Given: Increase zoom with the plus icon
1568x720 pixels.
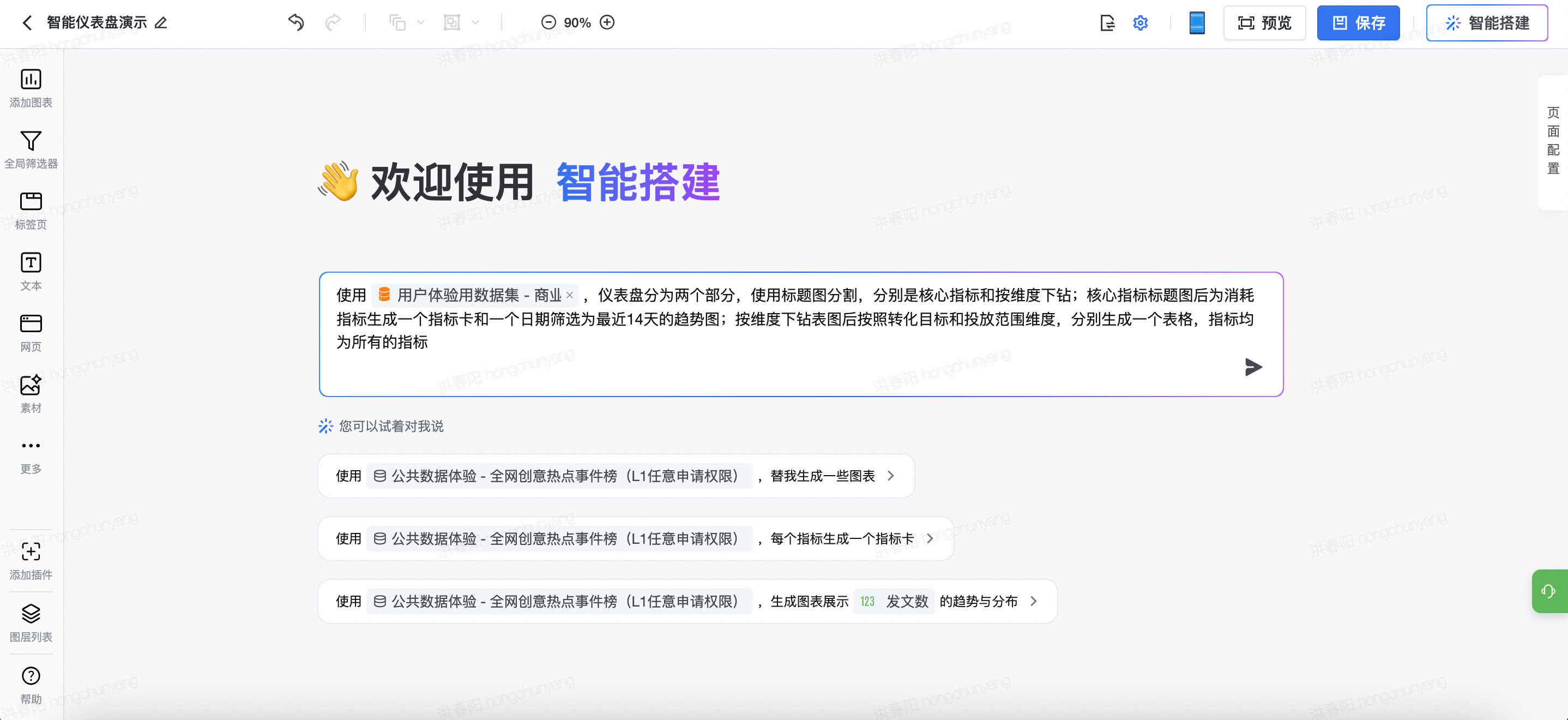Looking at the screenshot, I should (607, 22).
